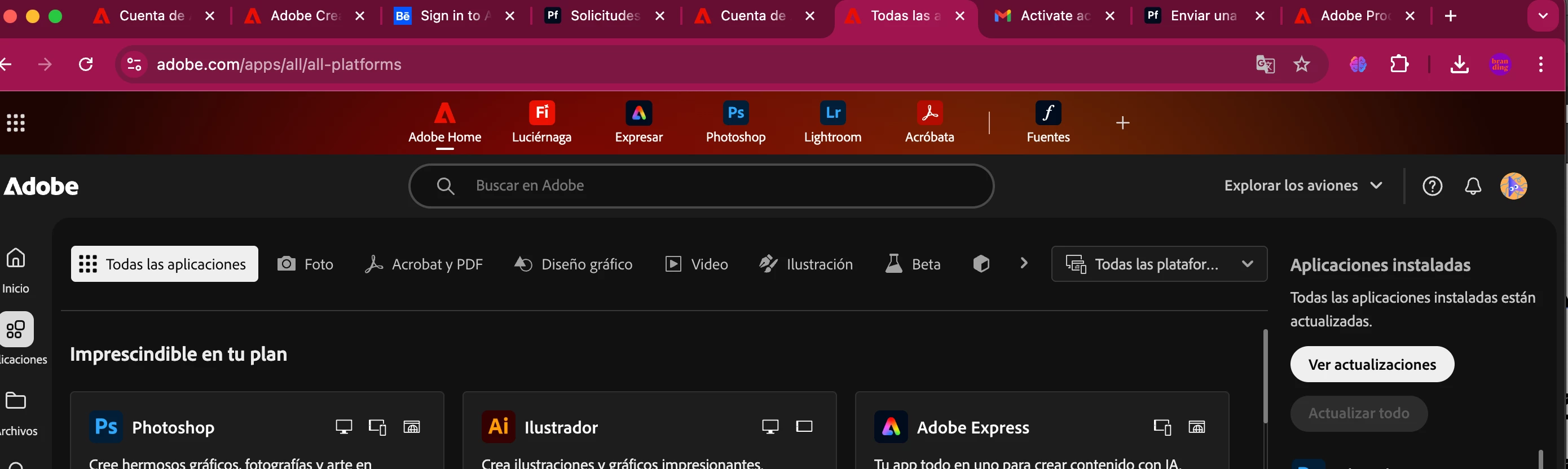This screenshot has width=1568, height=469.
Task: Switch to the Enviar una Portfolio tab
Action: (1204, 16)
